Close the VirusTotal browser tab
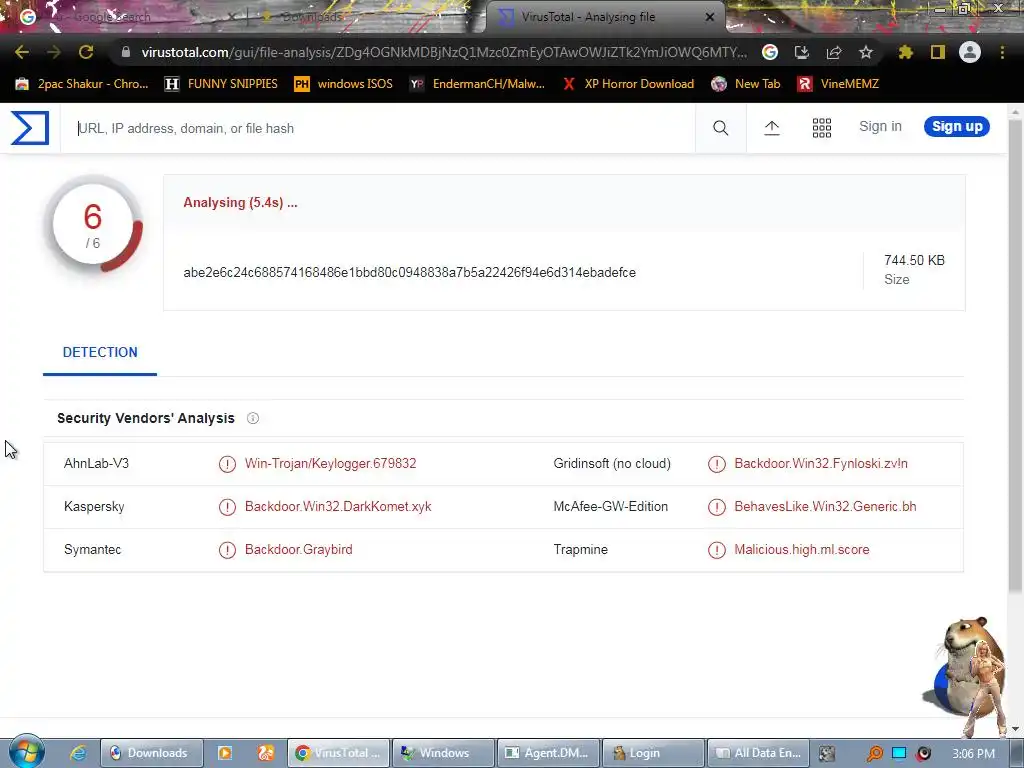This screenshot has width=1024, height=768. (x=710, y=17)
